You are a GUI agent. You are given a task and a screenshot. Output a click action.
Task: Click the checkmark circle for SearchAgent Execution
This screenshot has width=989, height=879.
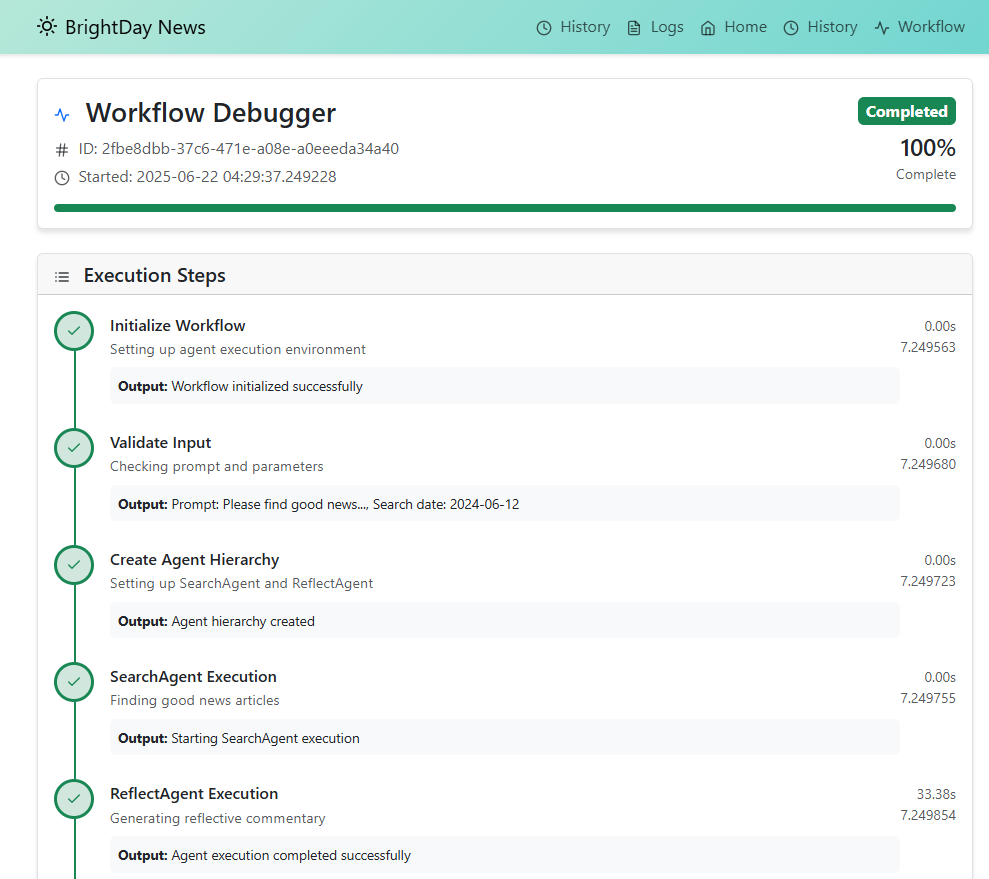click(74, 682)
